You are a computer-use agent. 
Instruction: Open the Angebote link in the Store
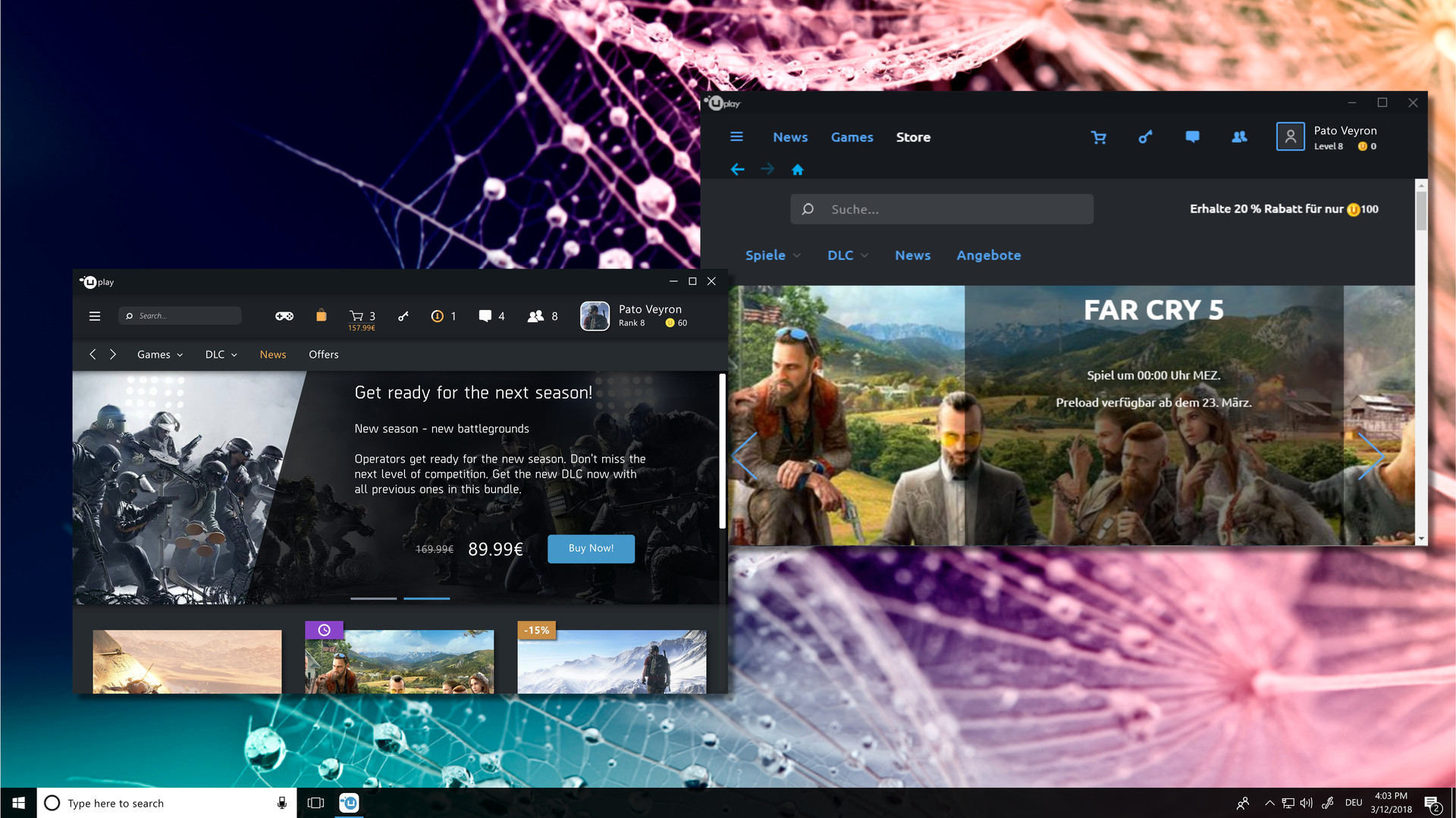pyautogui.click(x=988, y=255)
